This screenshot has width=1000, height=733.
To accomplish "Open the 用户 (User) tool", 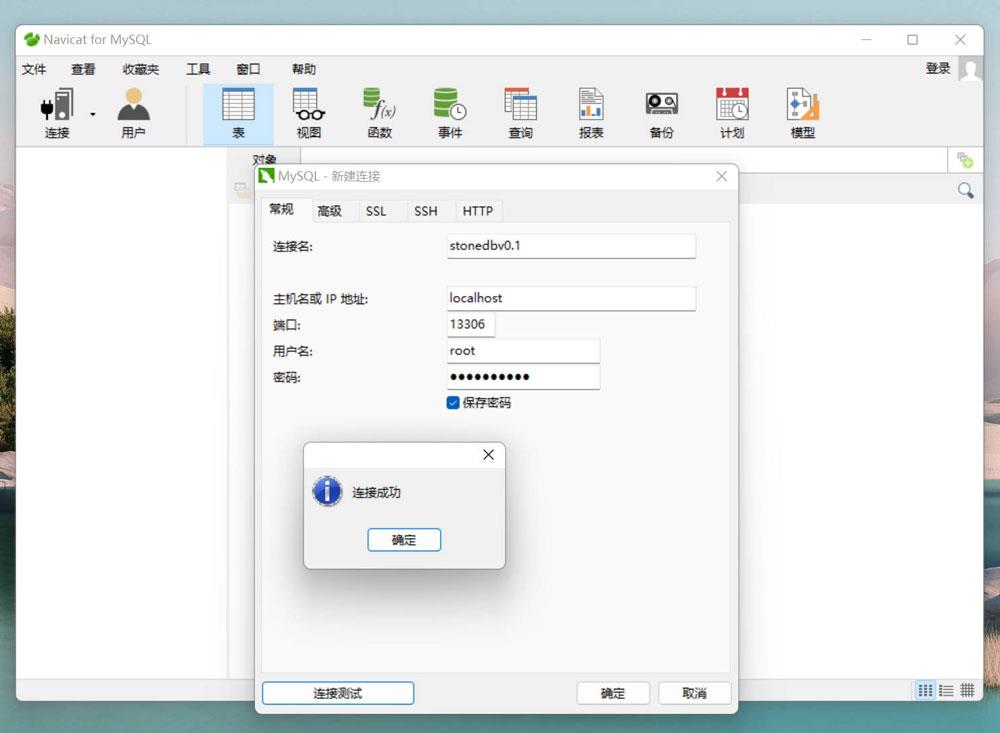I will (x=133, y=106).
